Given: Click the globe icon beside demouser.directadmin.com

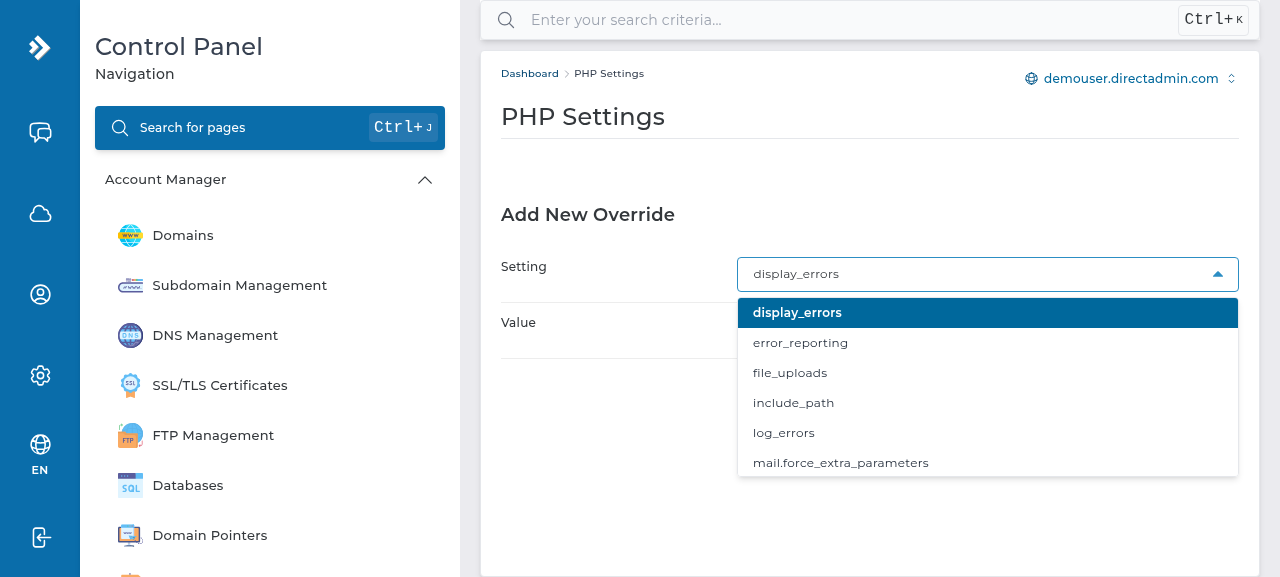Looking at the screenshot, I should tap(1031, 79).
